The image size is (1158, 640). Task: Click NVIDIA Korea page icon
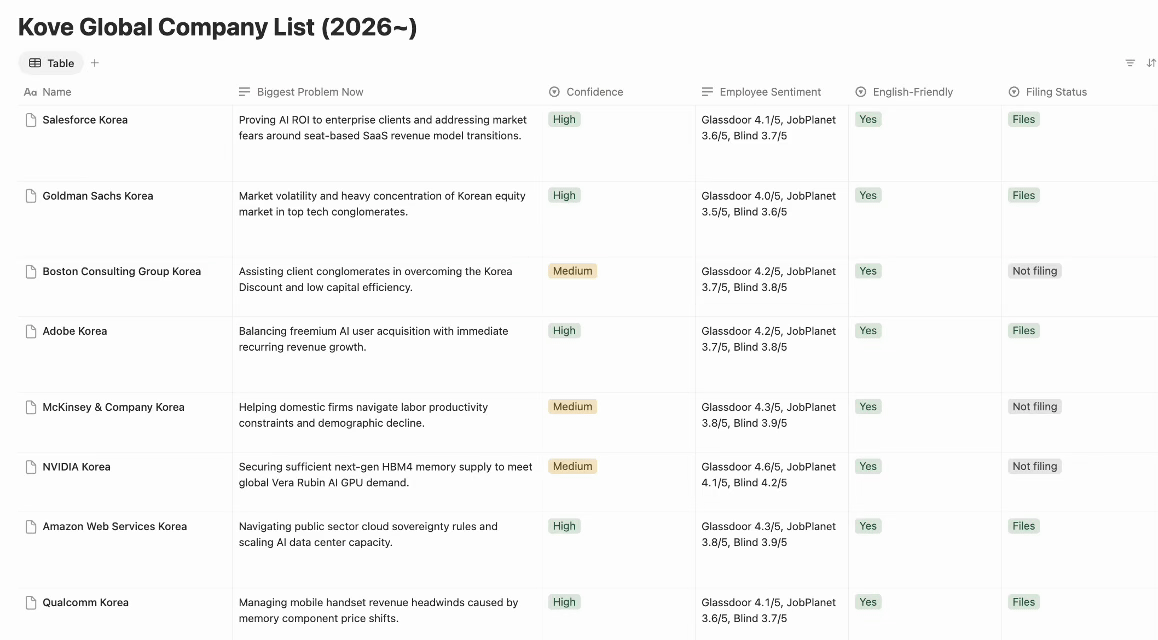click(x=31, y=467)
